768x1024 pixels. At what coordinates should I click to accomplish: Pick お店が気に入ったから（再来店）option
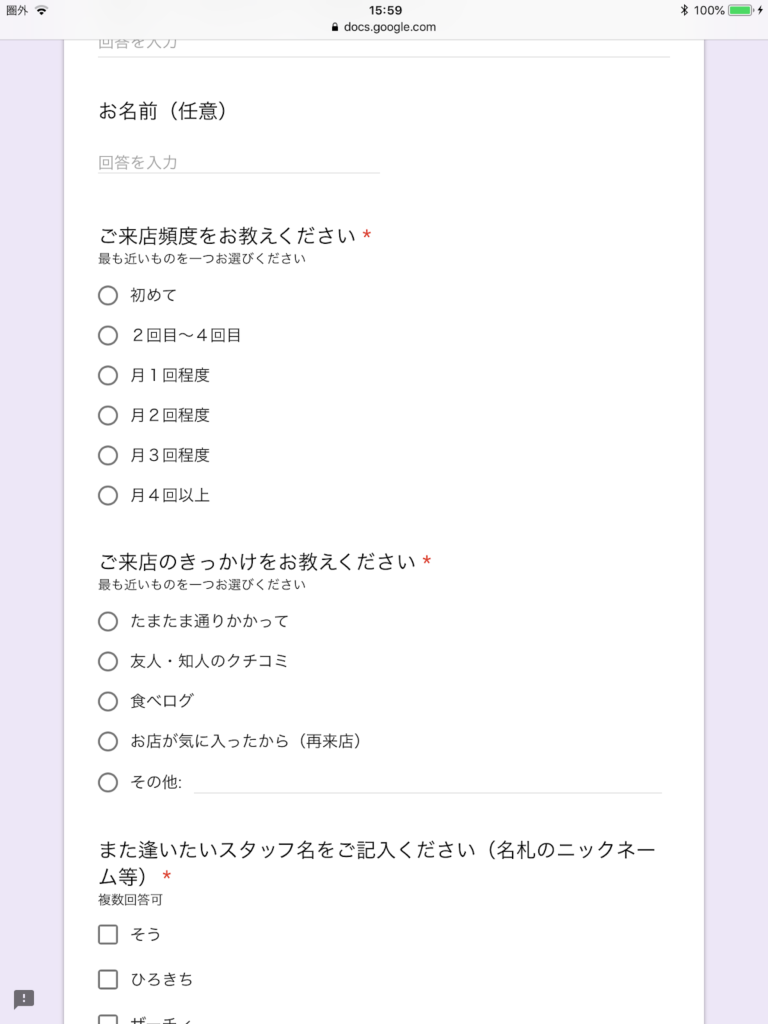tap(108, 741)
